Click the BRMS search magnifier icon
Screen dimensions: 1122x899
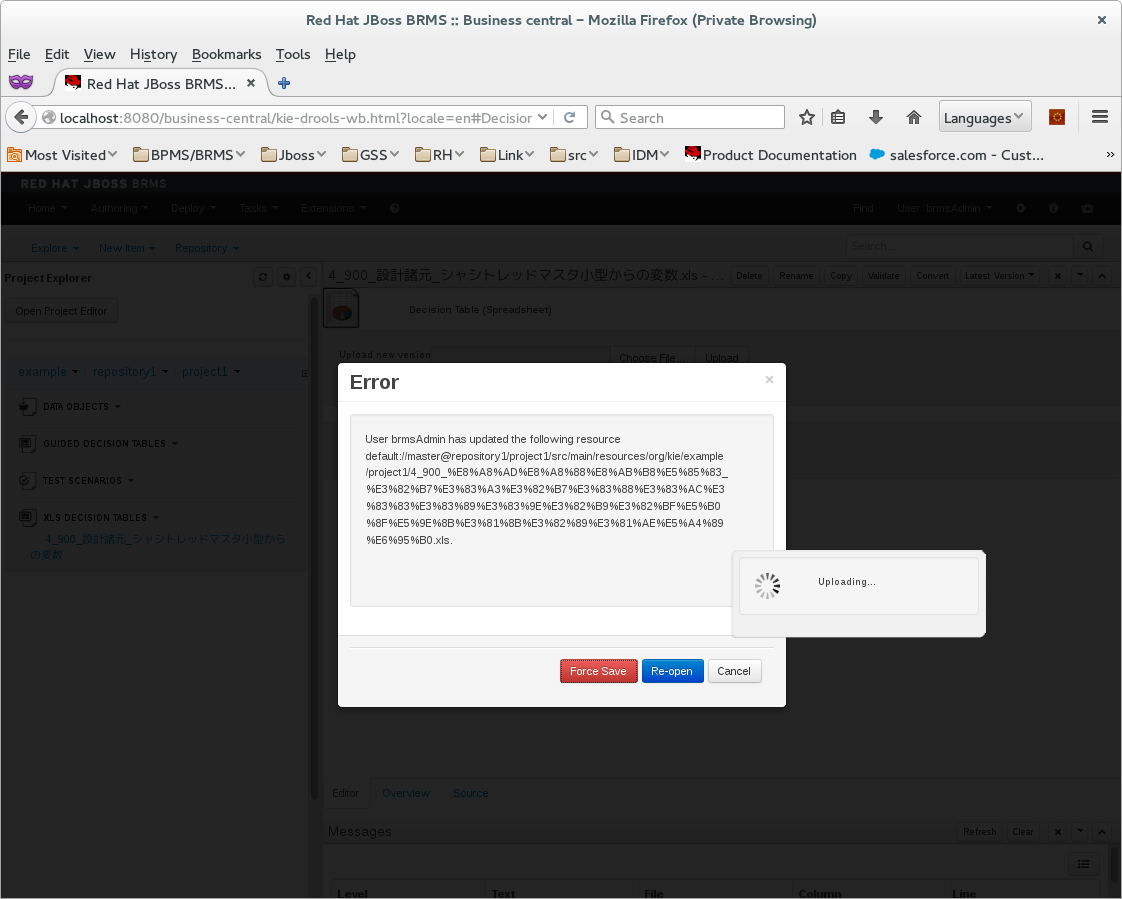[x=1088, y=246]
